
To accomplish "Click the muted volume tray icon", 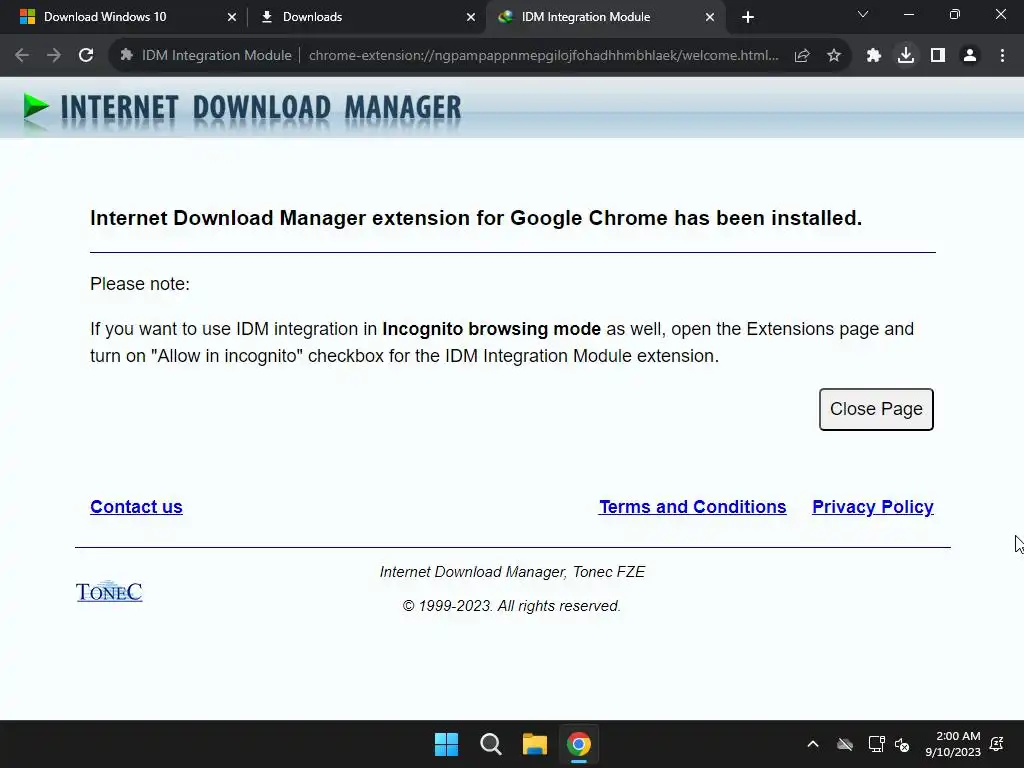I will (x=902, y=744).
